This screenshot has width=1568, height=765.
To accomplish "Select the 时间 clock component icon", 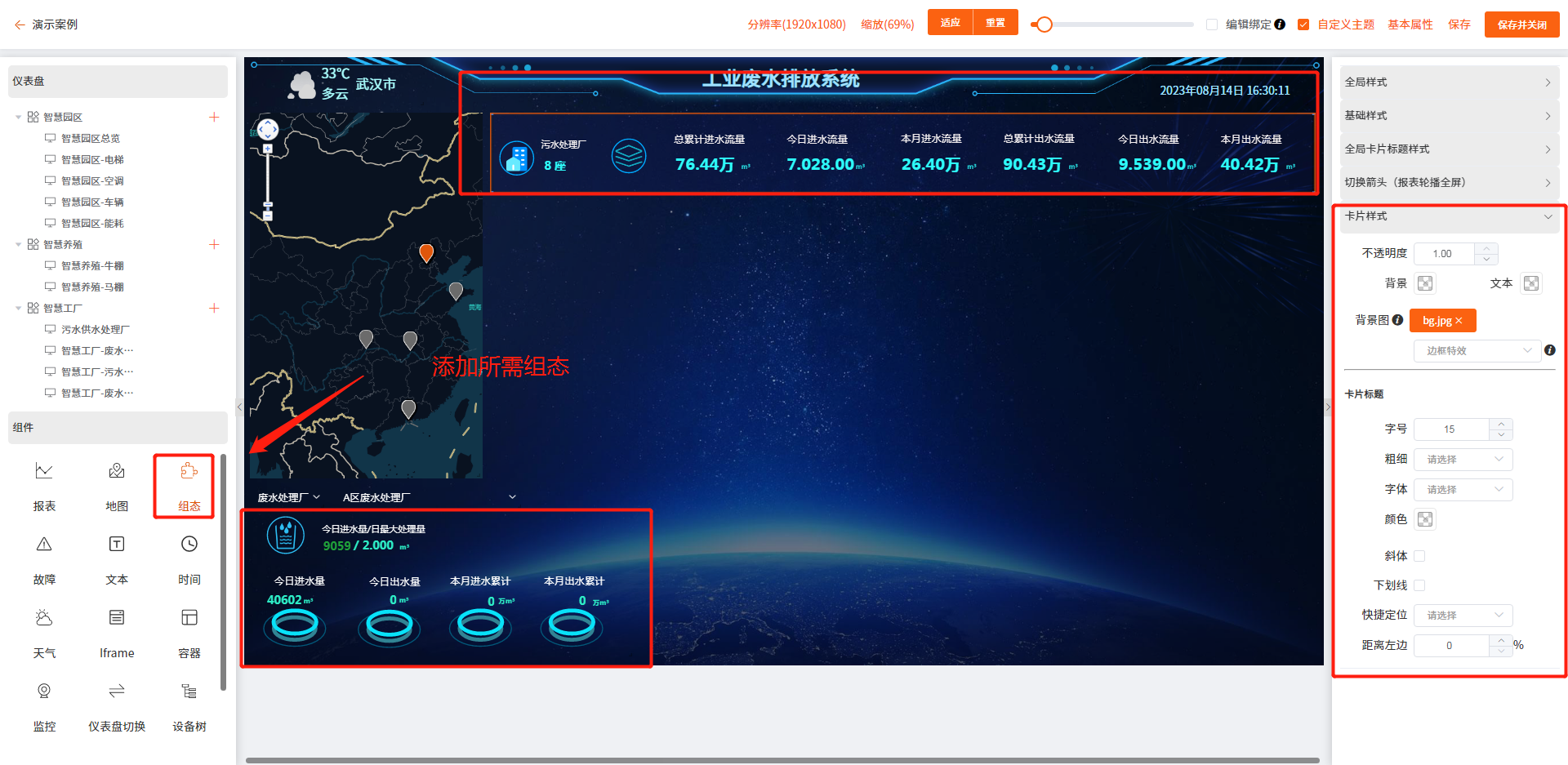I will pos(189,544).
